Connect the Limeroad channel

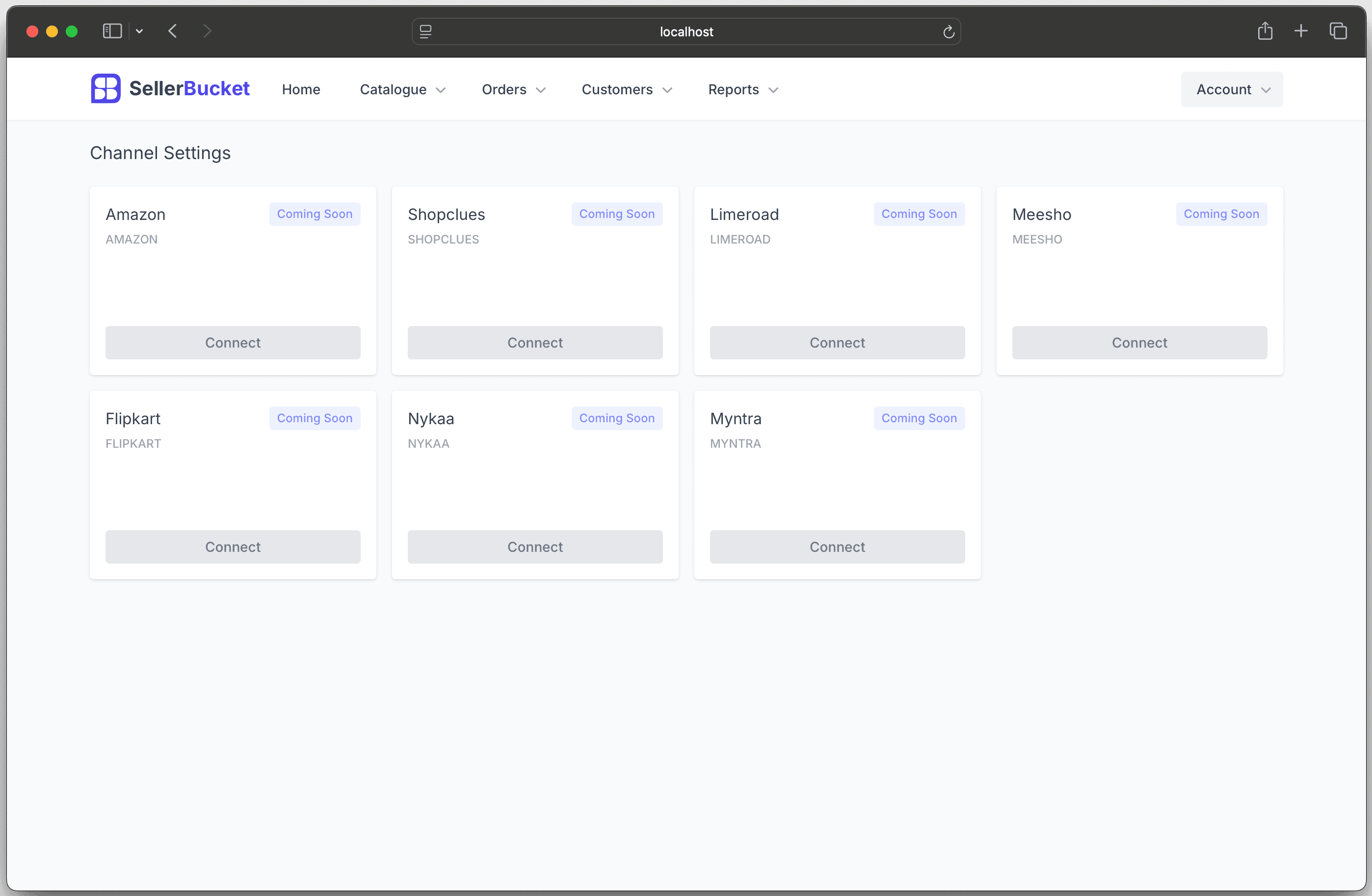pos(837,343)
